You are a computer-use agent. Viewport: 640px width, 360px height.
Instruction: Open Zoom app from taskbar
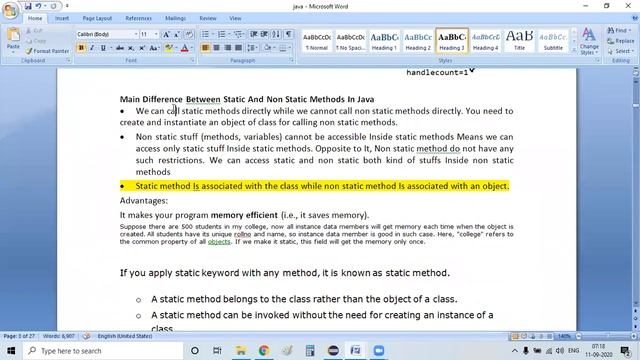click(x=379, y=351)
